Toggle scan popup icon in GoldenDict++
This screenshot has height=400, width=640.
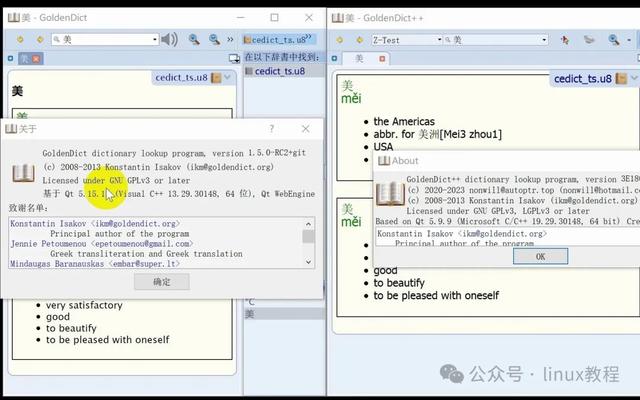point(565,40)
